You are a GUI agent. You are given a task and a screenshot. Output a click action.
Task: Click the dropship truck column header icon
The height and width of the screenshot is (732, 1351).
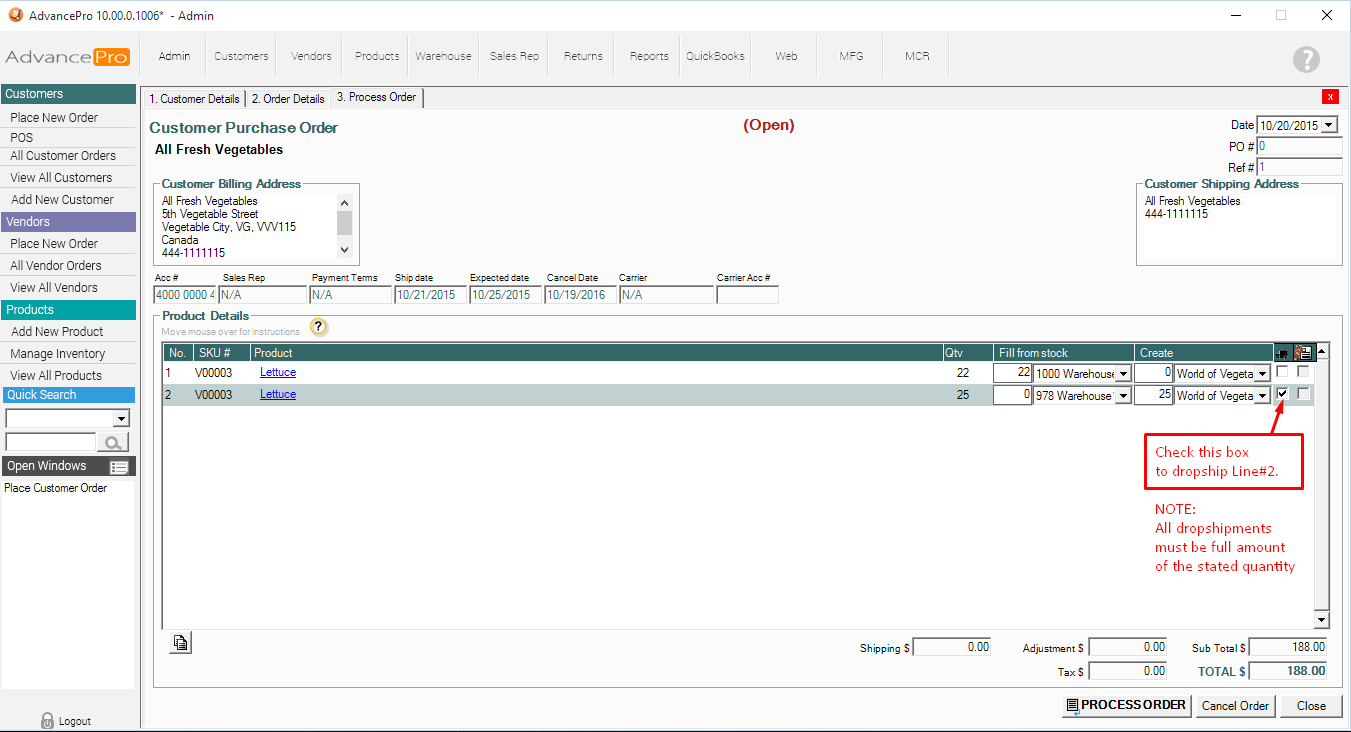[x=1282, y=353]
